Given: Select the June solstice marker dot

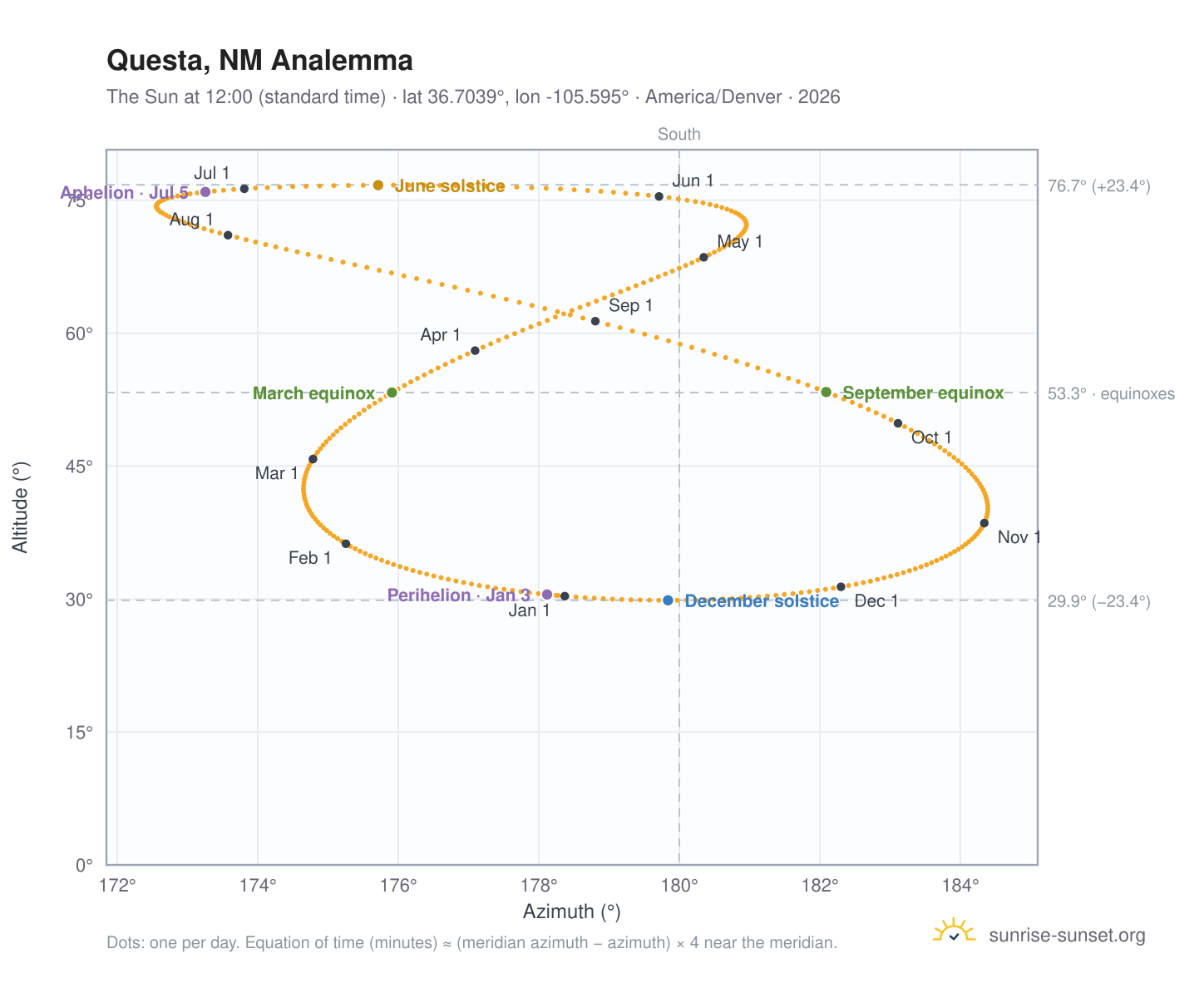Looking at the screenshot, I should click(x=378, y=185).
